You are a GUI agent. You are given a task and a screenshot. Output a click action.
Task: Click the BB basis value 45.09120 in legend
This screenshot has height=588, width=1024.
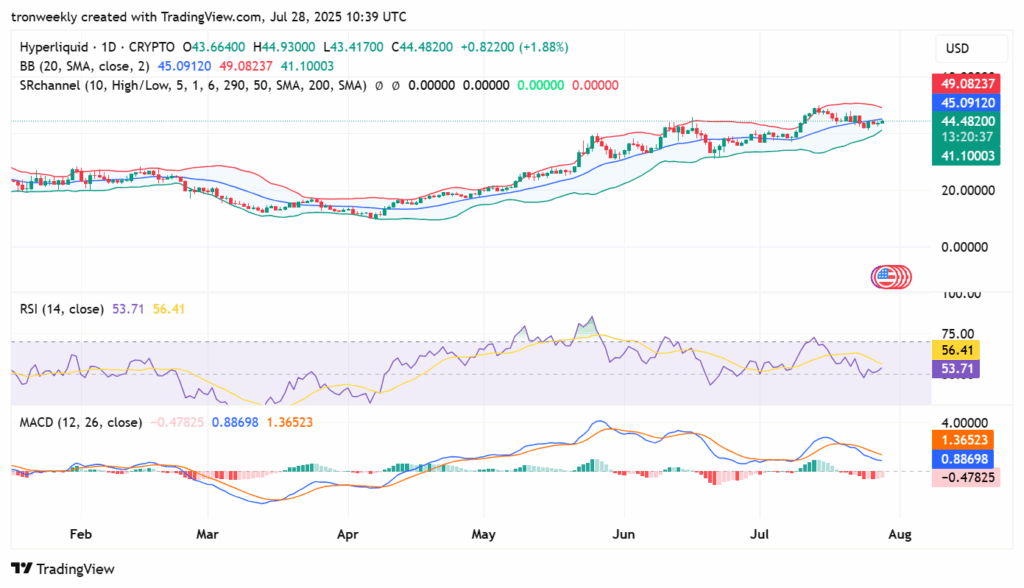pyautogui.click(x=184, y=66)
